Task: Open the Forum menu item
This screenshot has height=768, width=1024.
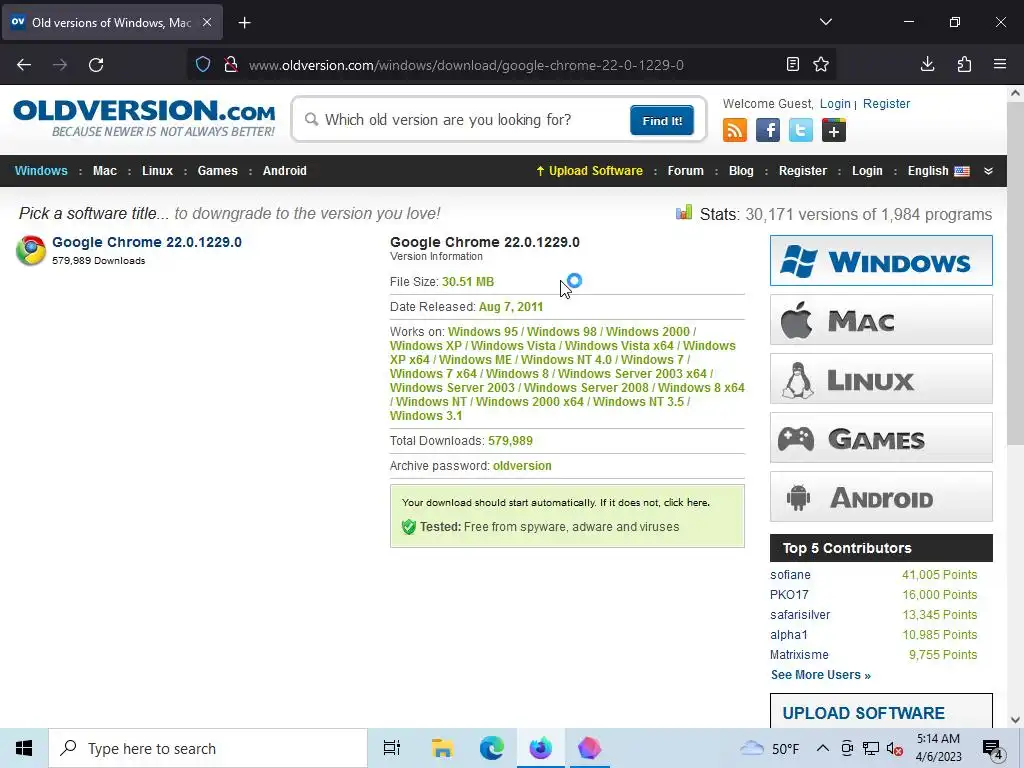Action: point(686,171)
